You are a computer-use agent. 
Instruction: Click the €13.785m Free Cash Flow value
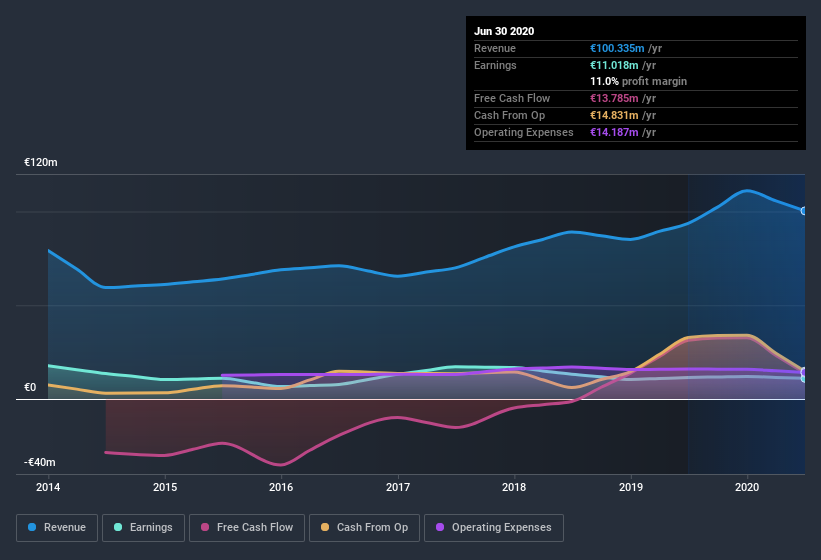pos(615,98)
